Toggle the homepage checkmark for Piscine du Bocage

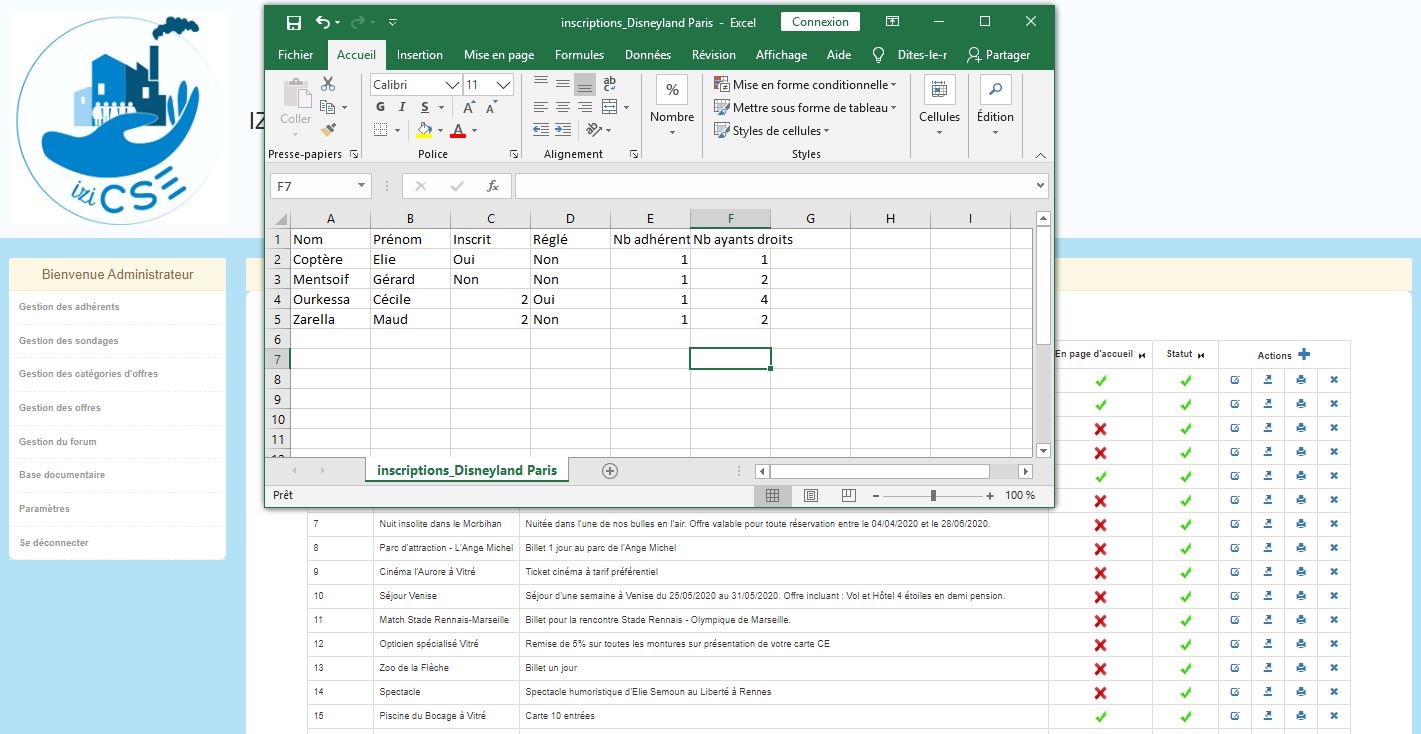coord(1100,716)
